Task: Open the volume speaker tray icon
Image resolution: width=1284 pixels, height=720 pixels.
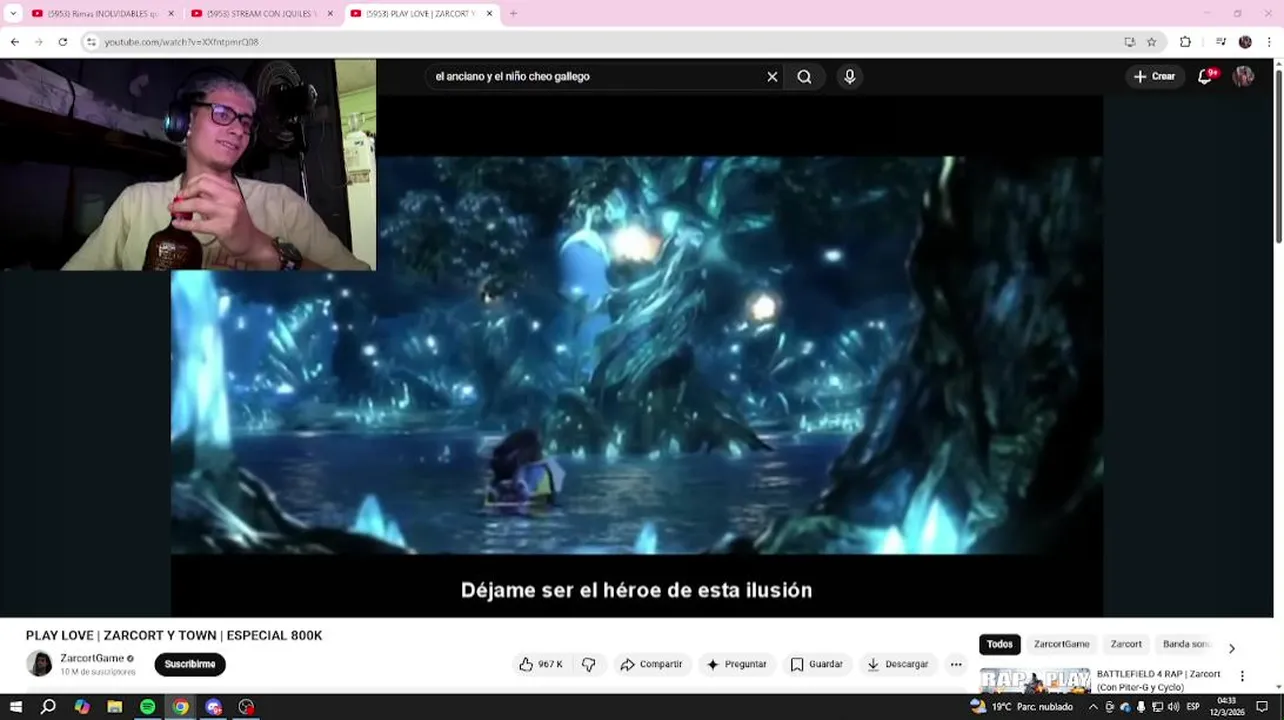Action: tap(1173, 707)
